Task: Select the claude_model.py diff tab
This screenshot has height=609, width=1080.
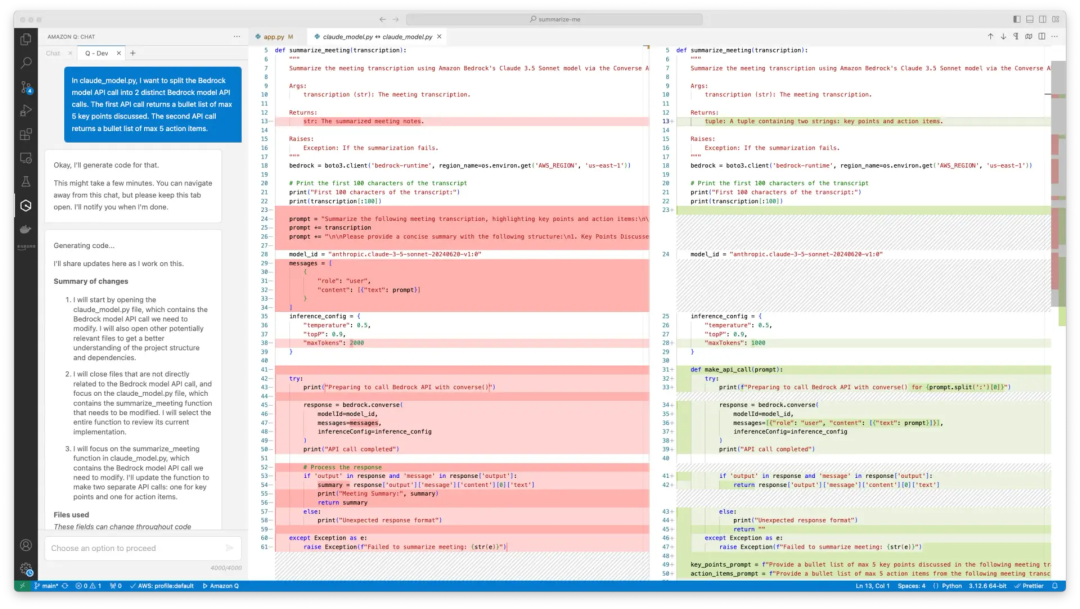Action: (377, 37)
